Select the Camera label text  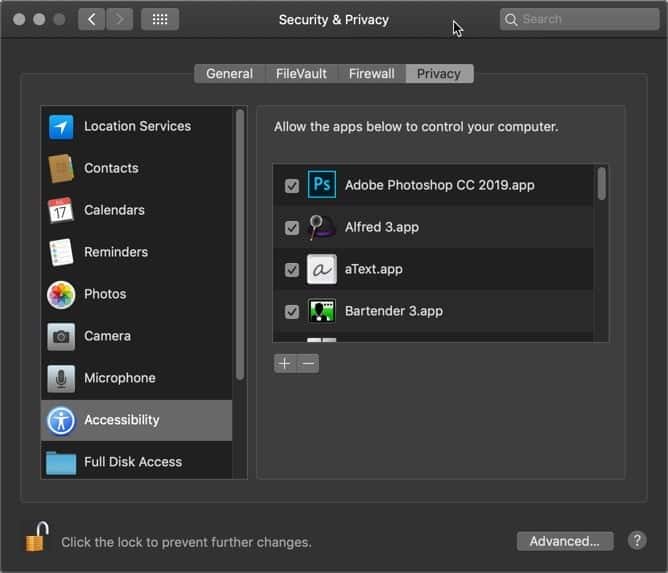tap(107, 336)
